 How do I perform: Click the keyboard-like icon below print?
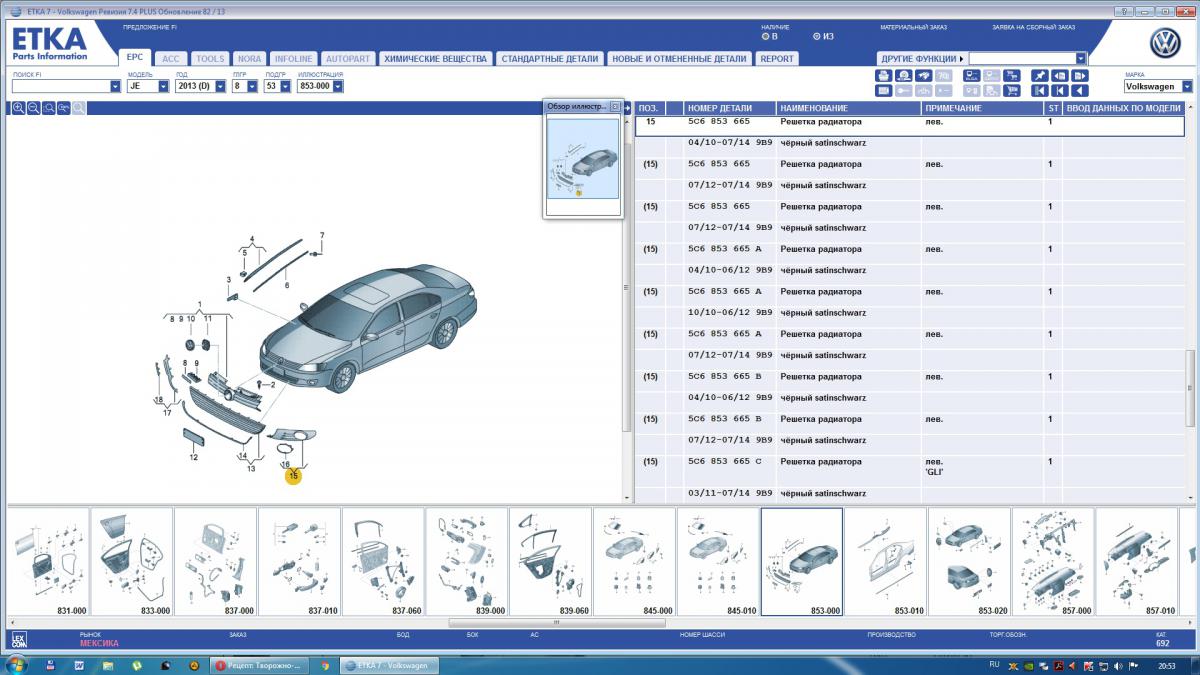pyautogui.click(x=884, y=90)
